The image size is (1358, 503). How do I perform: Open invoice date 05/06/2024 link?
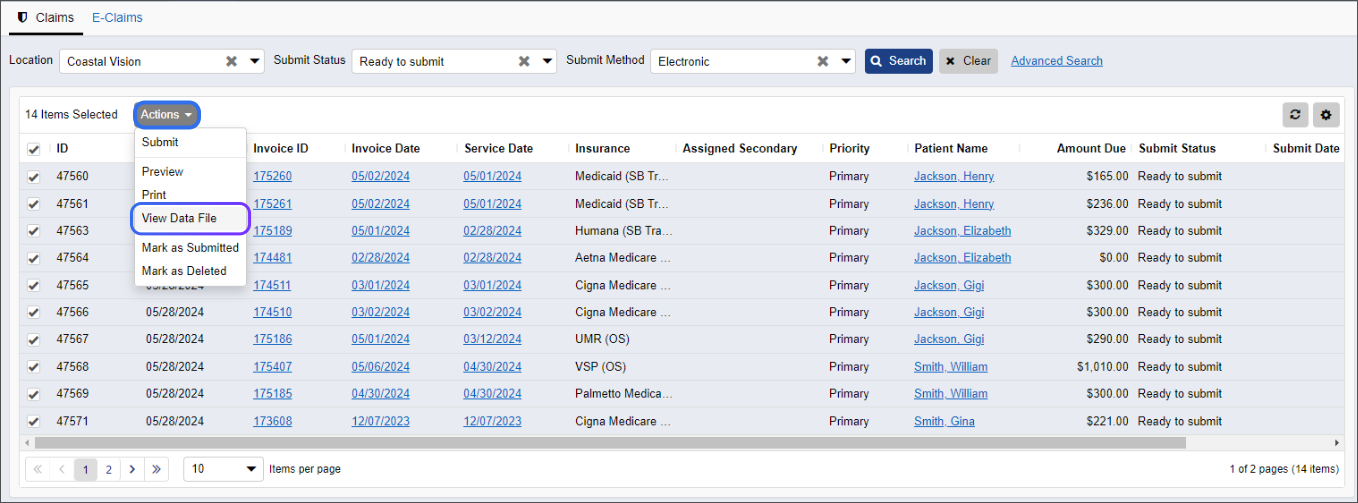click(380, 367)
